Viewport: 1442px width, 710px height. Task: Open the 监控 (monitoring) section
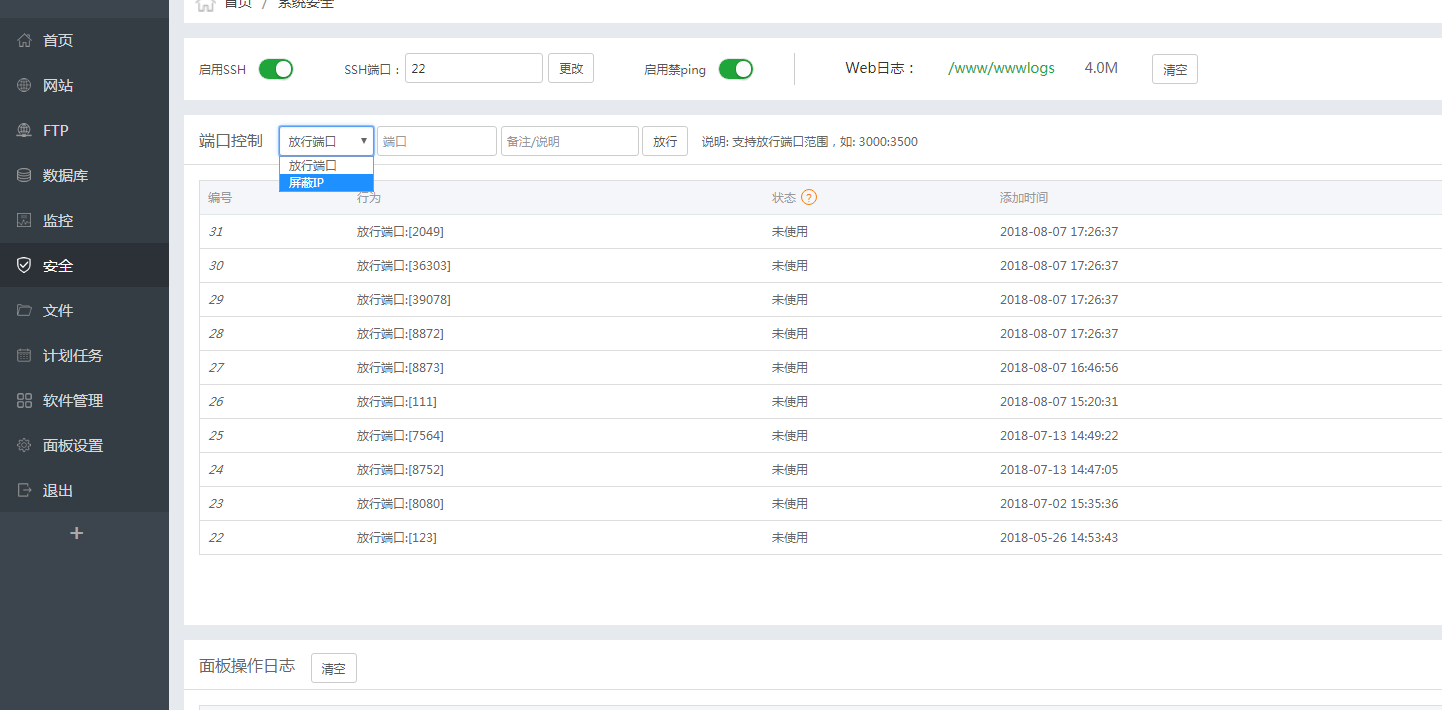[57, 220]
